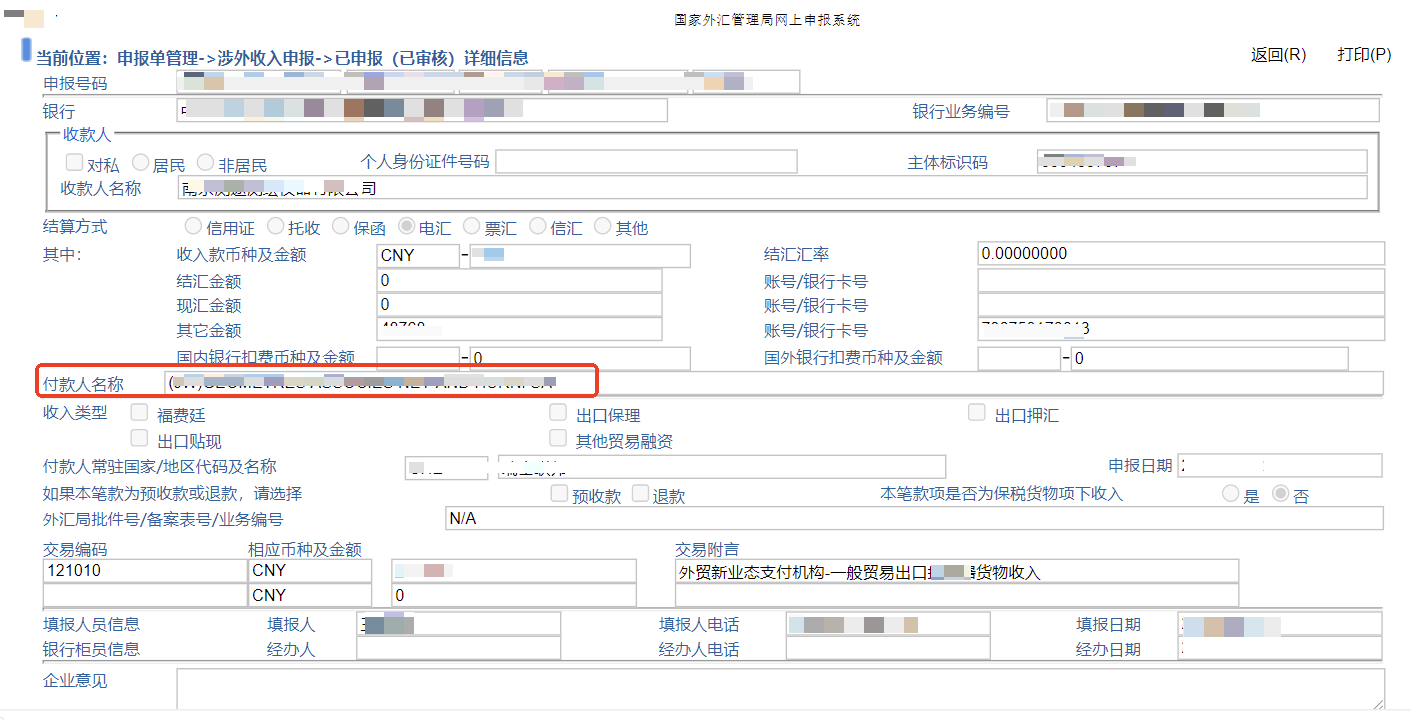Select the 票汇 settlement method
Viewport: 1411px width, 720px height.
471,227
